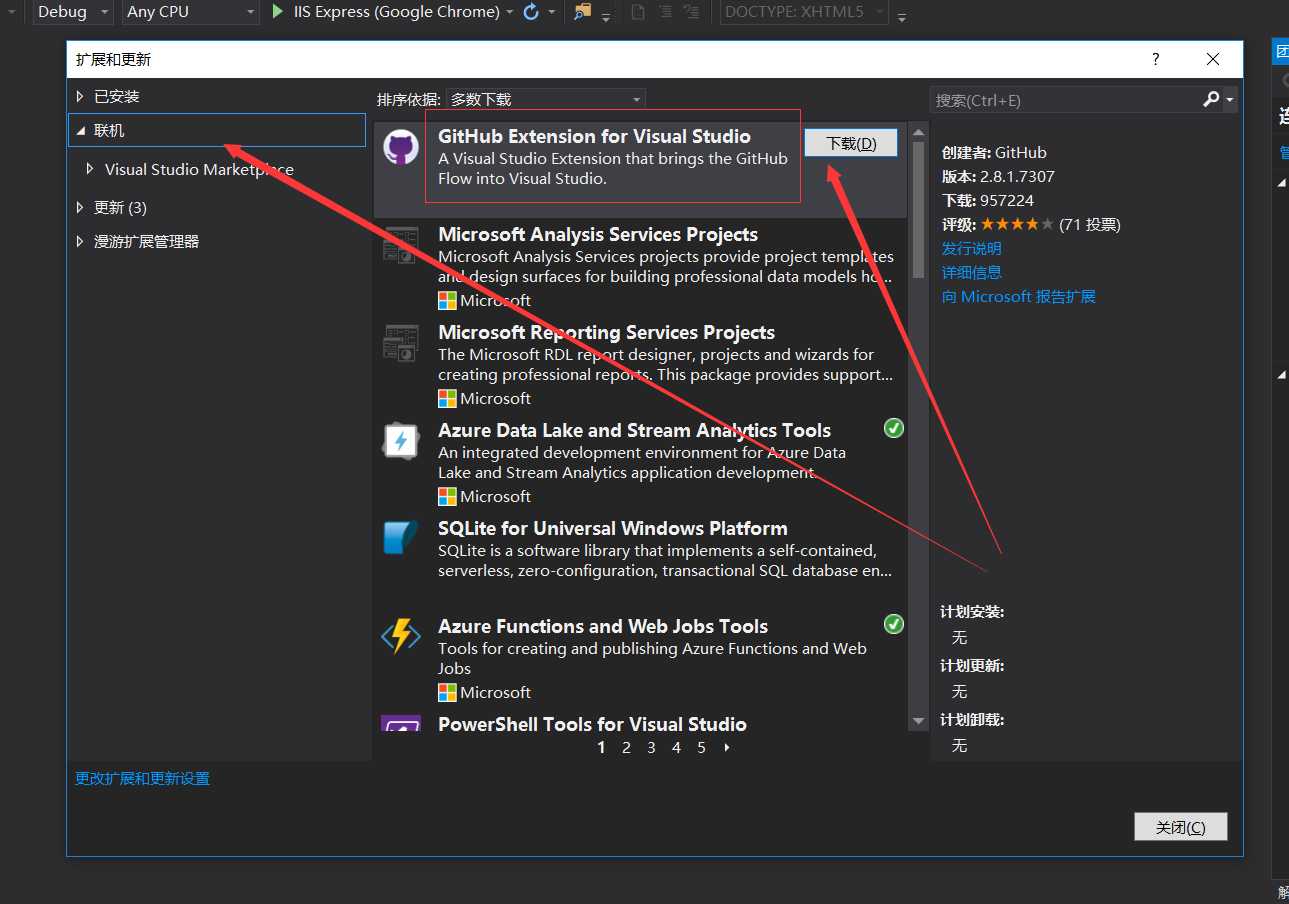Click the help question mark in dialog title

tap(1155, 59)
